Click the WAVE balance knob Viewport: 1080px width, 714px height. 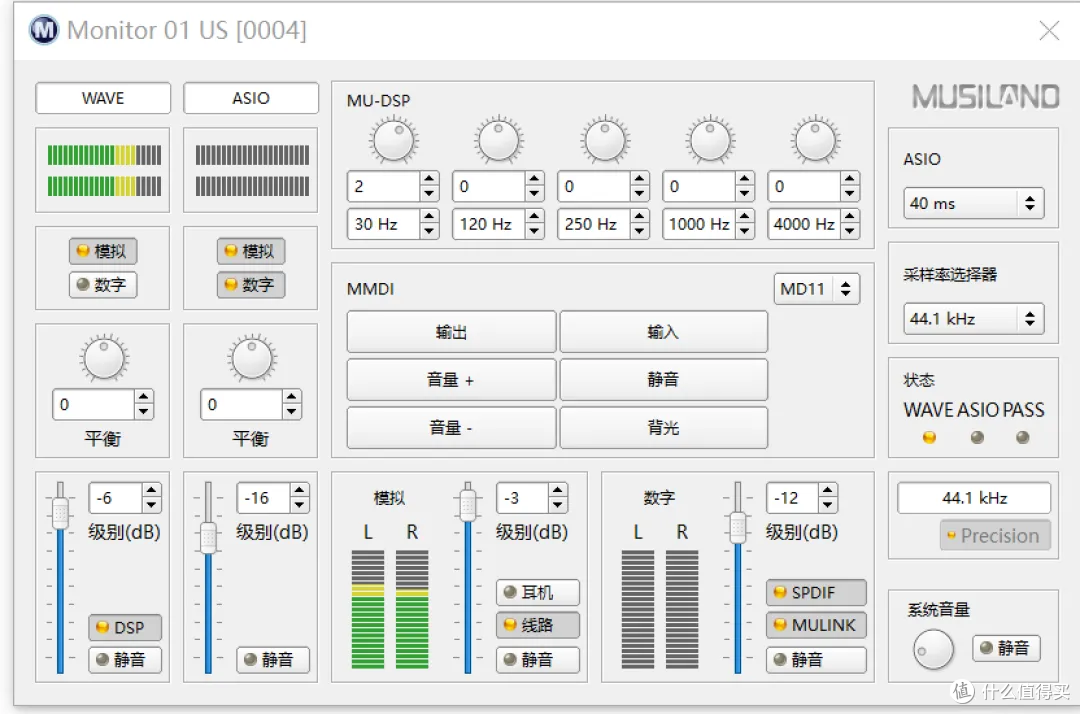pos(103,359)
